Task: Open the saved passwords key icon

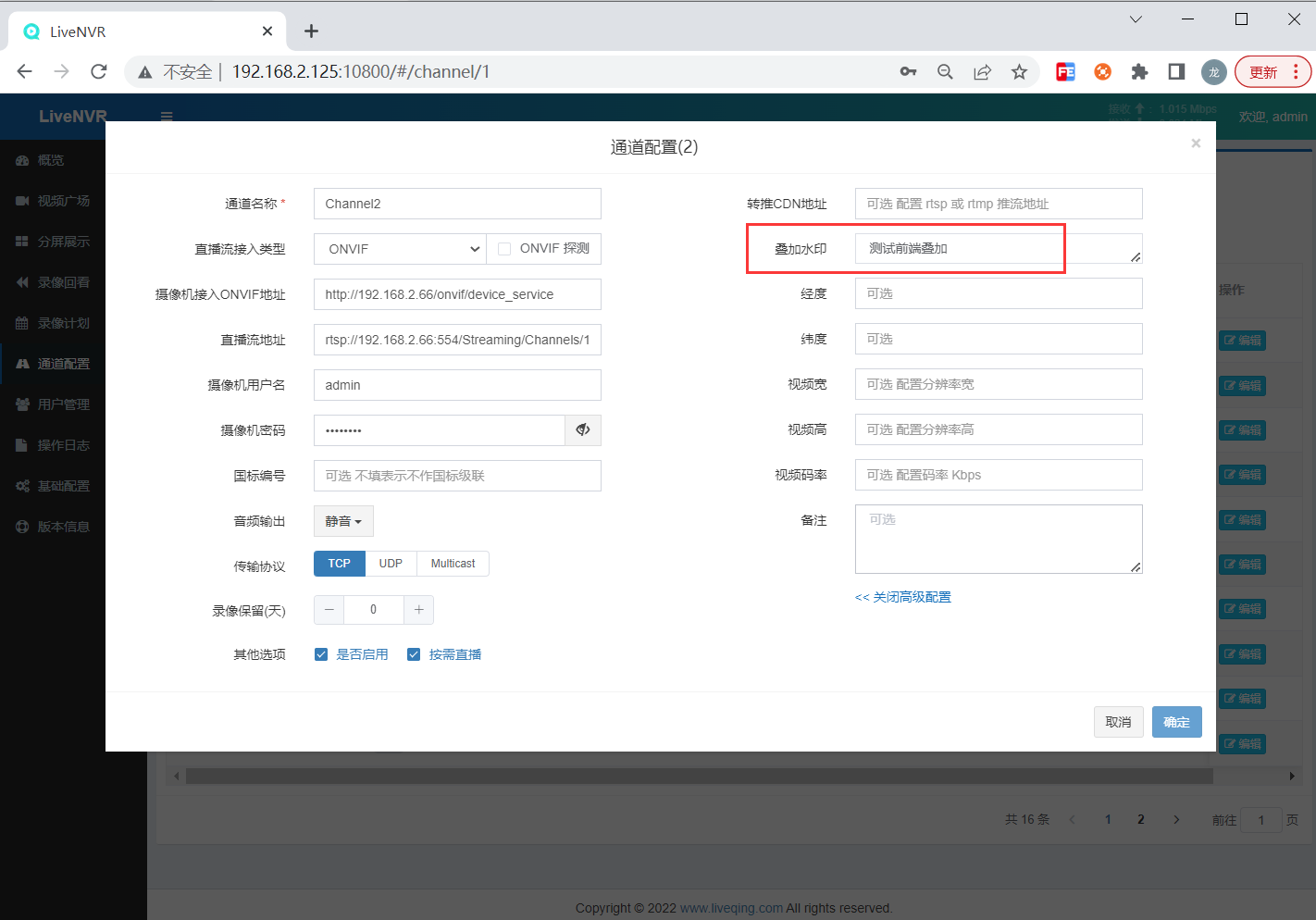Action: click(x=909, y=71)
